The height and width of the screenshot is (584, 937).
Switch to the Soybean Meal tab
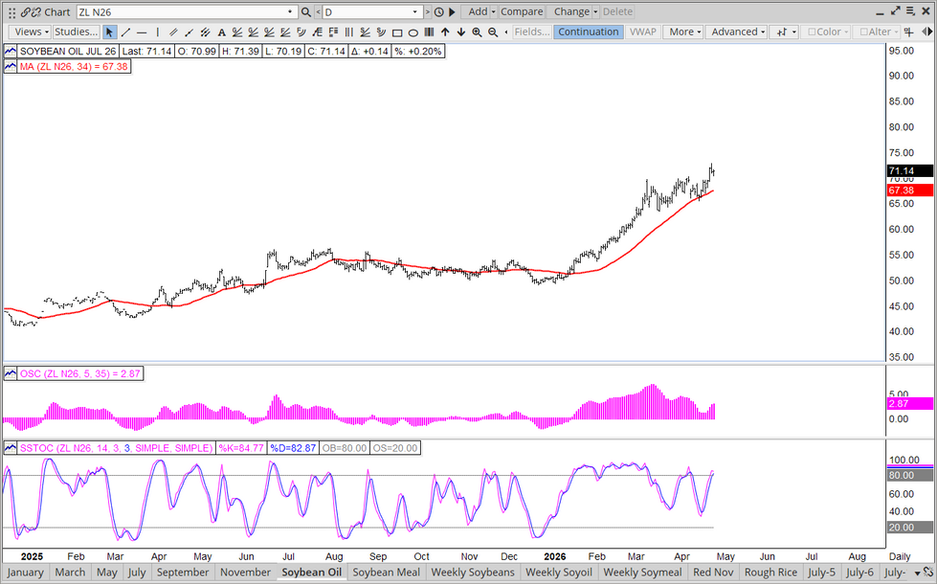tap(386, 573)
